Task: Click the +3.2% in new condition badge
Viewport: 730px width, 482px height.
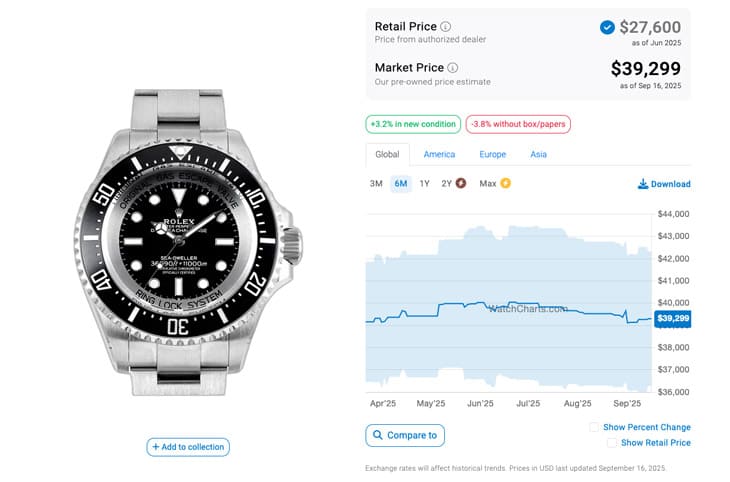Action: (x=413, y=124)
